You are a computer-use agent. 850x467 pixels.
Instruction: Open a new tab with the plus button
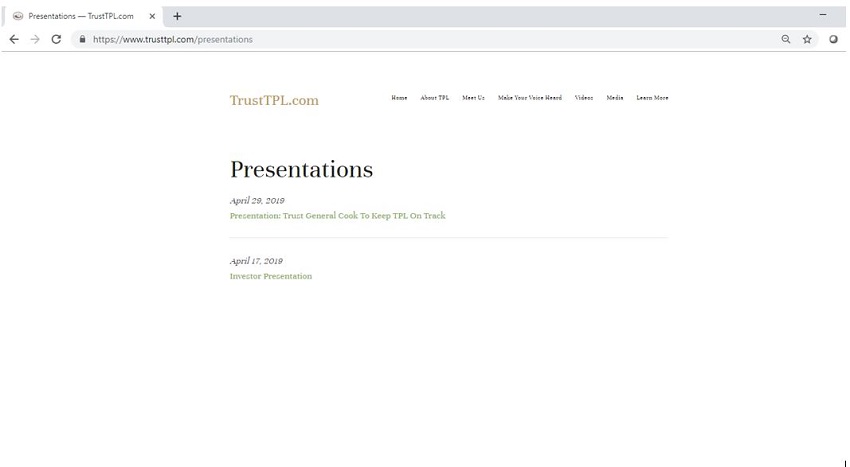click(177, 16)
